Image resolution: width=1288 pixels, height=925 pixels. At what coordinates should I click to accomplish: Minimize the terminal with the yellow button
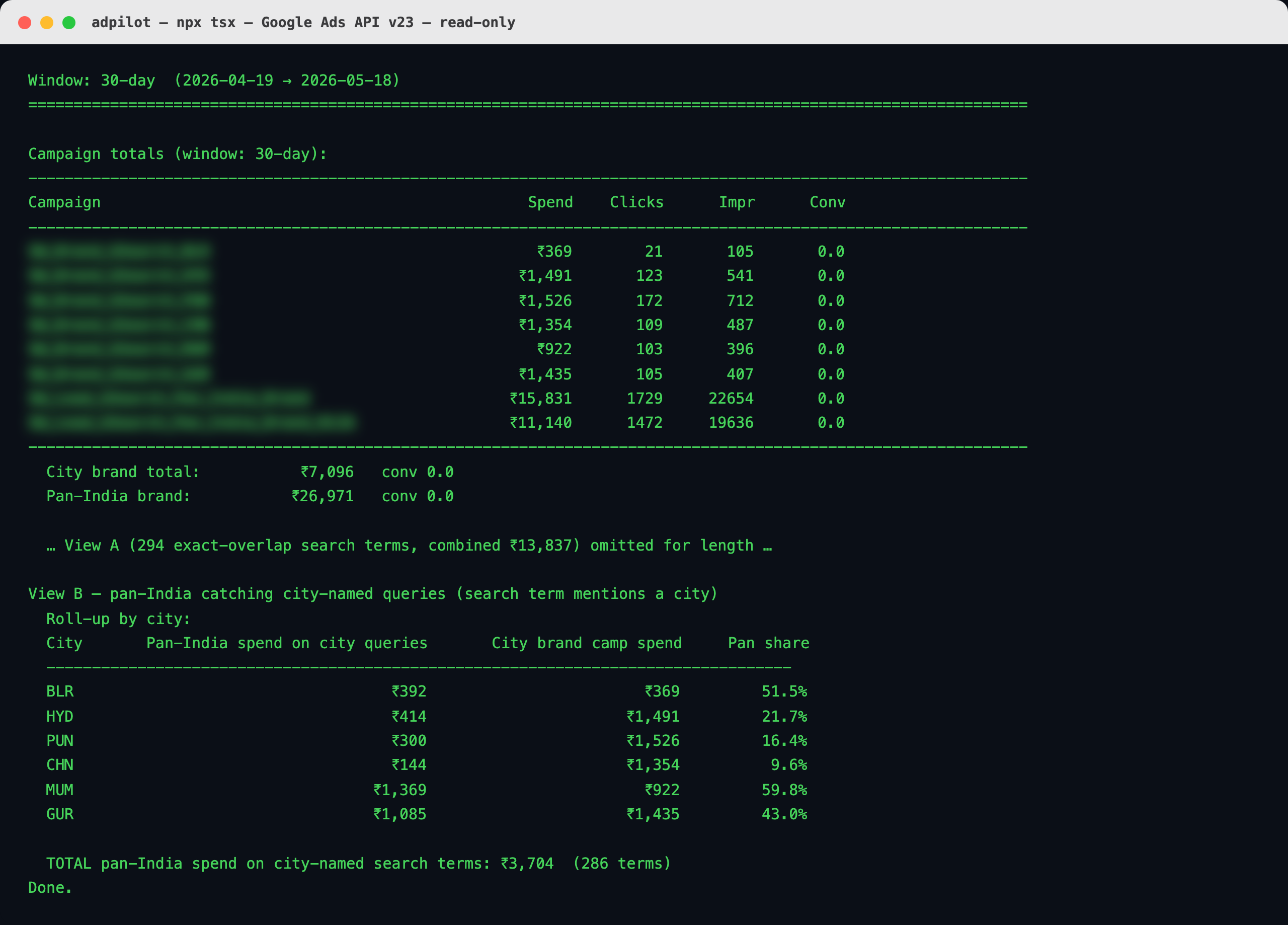[x=47, y=23]
